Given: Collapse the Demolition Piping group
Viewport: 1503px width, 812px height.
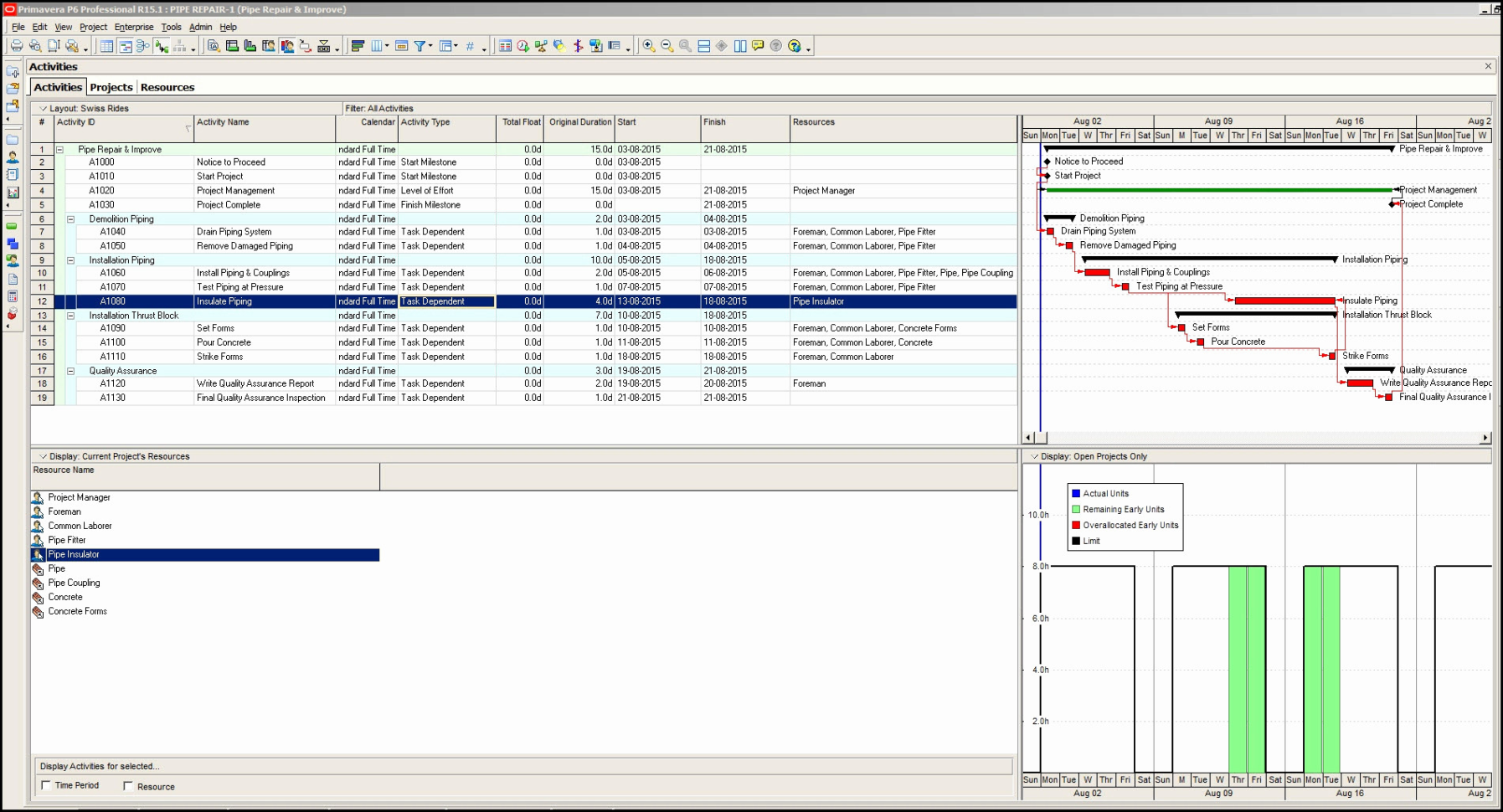Looking at the screenshot, I should pyautogui.click(x=70, y=218).
